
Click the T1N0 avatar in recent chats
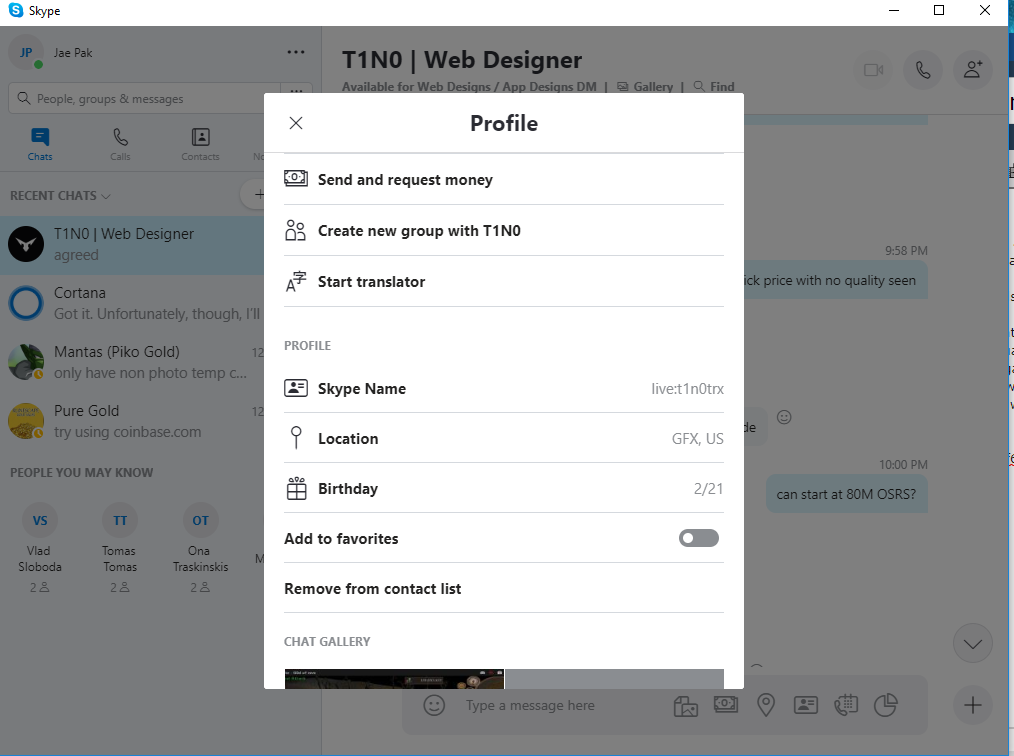(26, 244)
